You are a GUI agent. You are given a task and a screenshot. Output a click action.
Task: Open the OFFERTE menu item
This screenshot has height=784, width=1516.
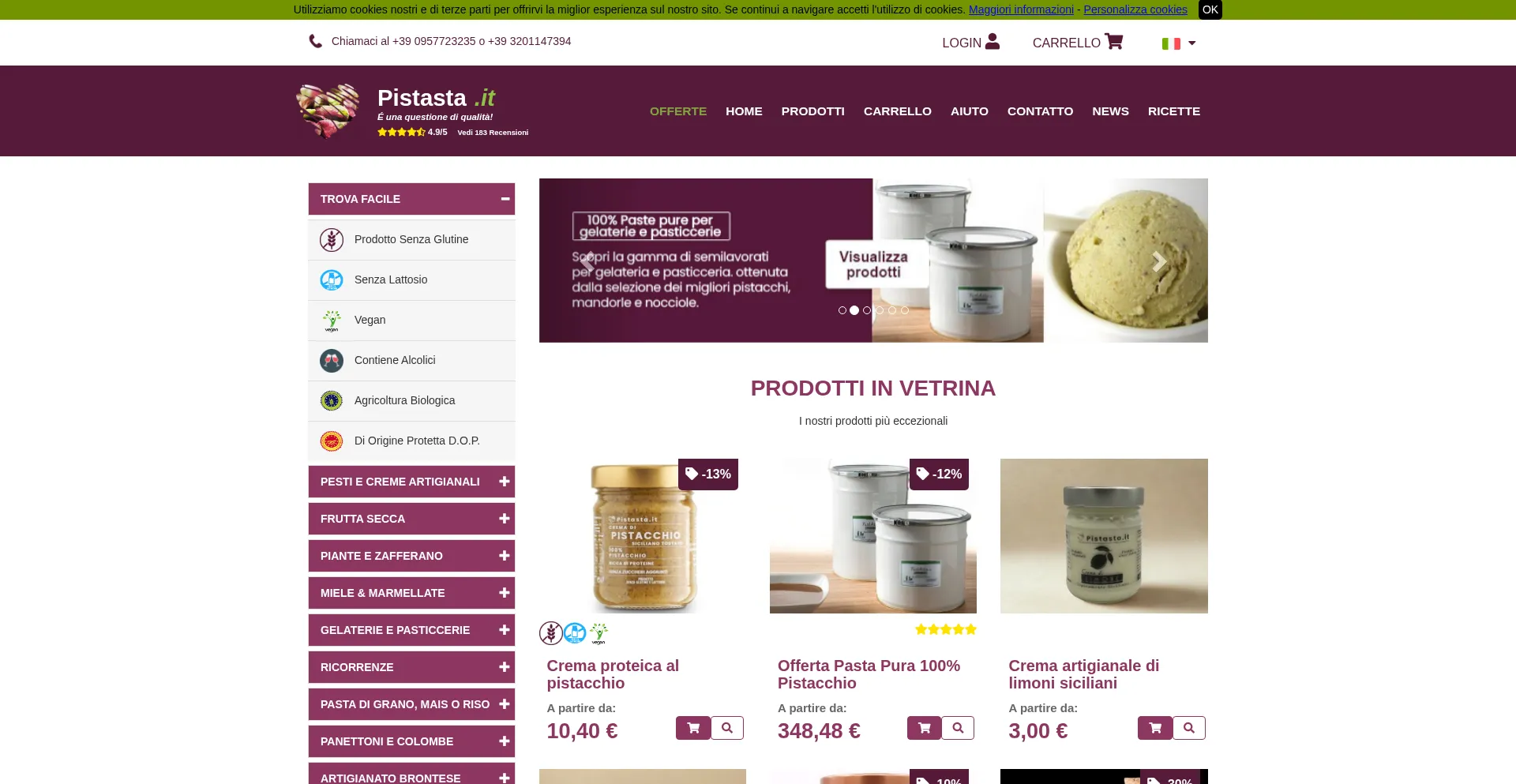point(678,111)
